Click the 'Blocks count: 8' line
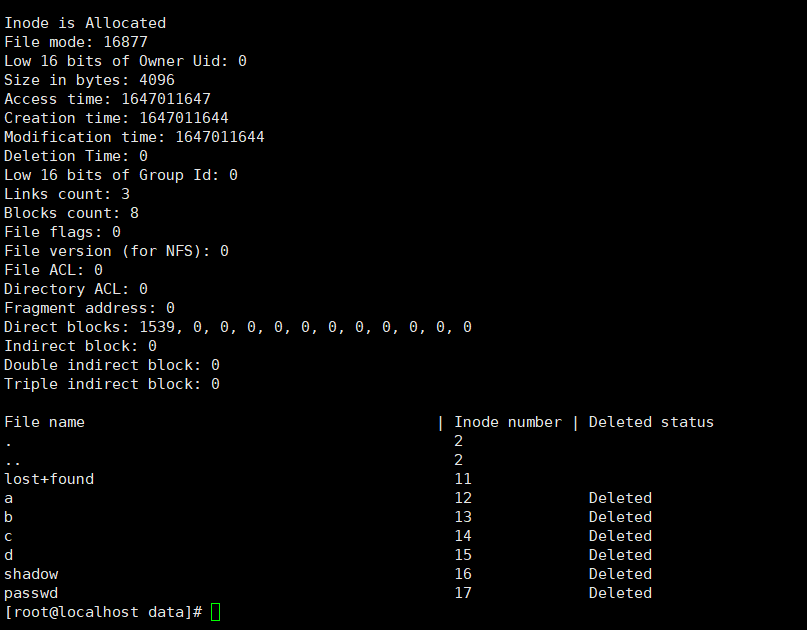This screenshot has width=807, height=630. coord(71,213)
